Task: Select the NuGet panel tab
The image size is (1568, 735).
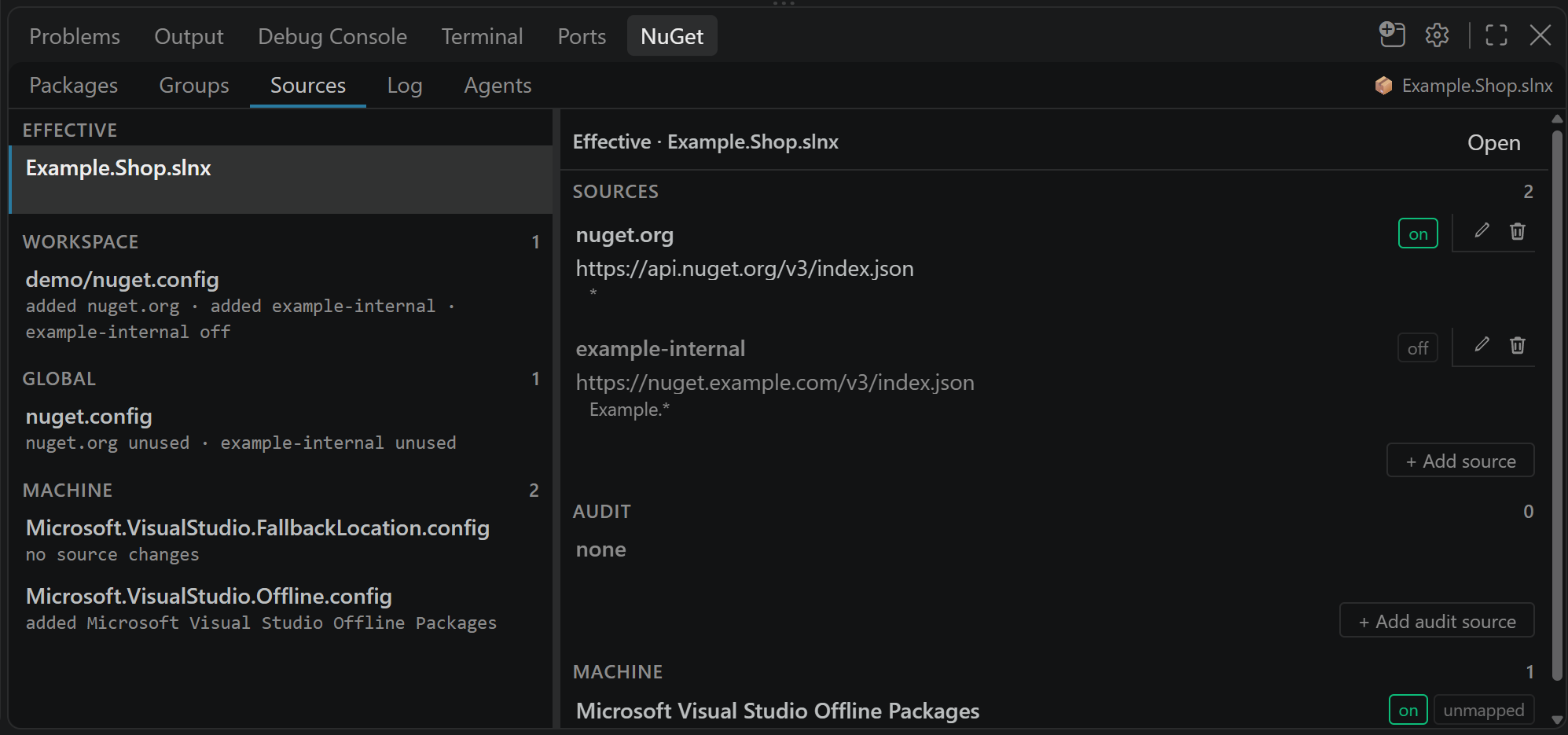Action: point(672,36)
